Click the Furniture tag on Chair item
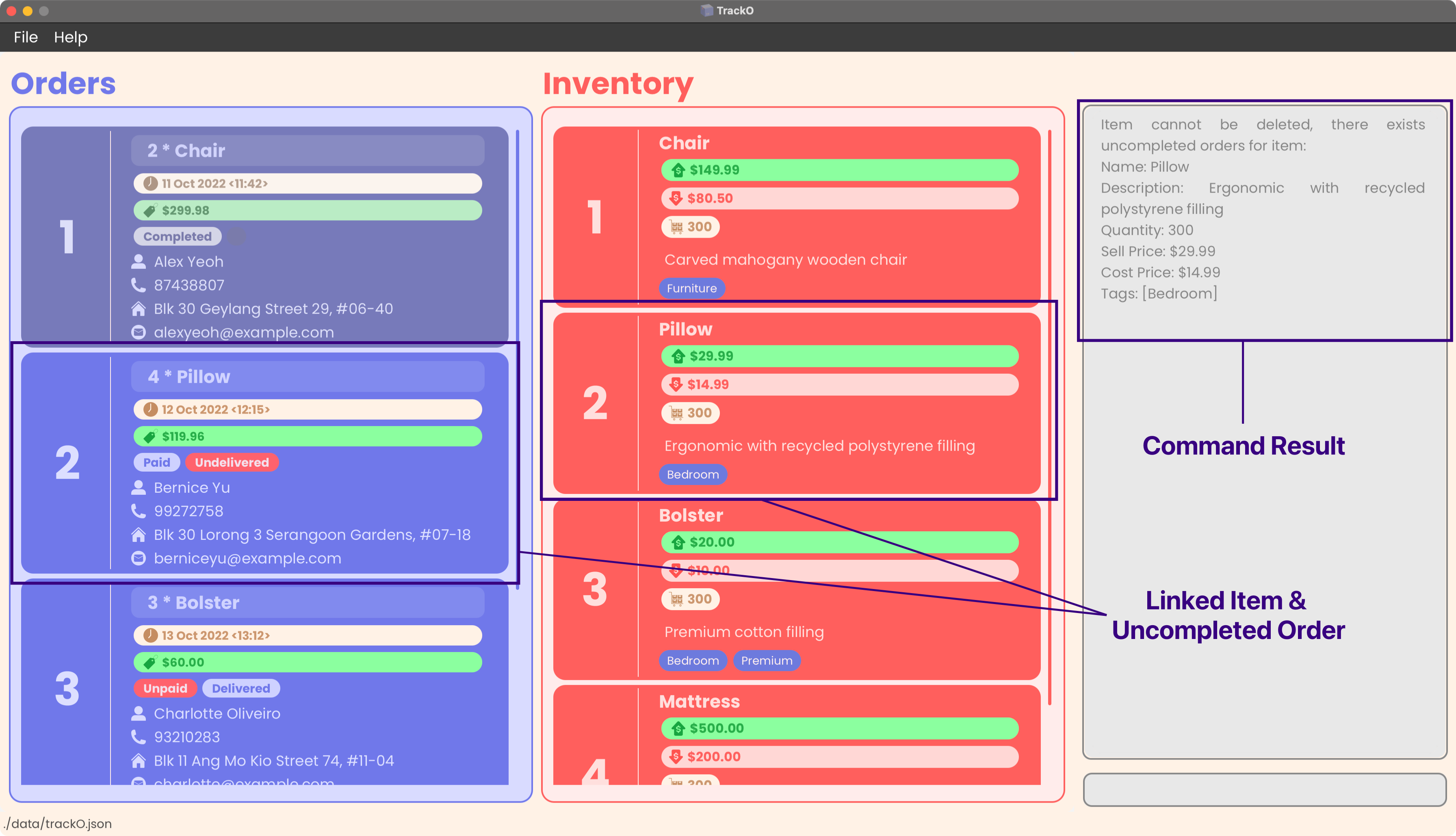This screenshot has height=836, width=1456. tap(692, 288)
